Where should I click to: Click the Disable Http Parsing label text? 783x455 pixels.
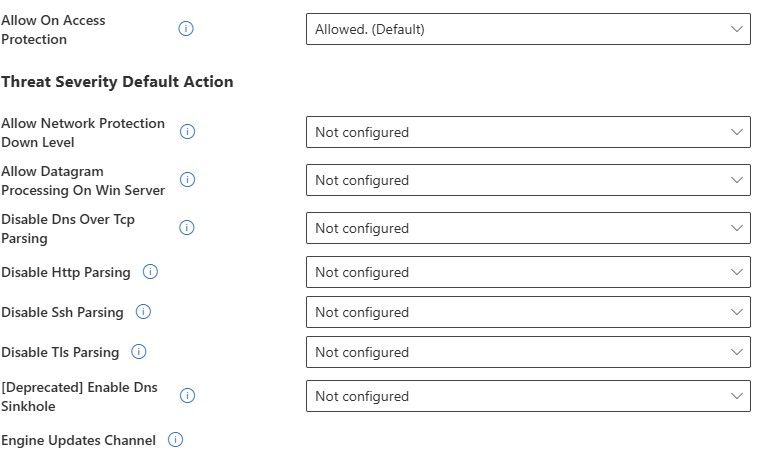pyautogui.click(x=67, y=272)
